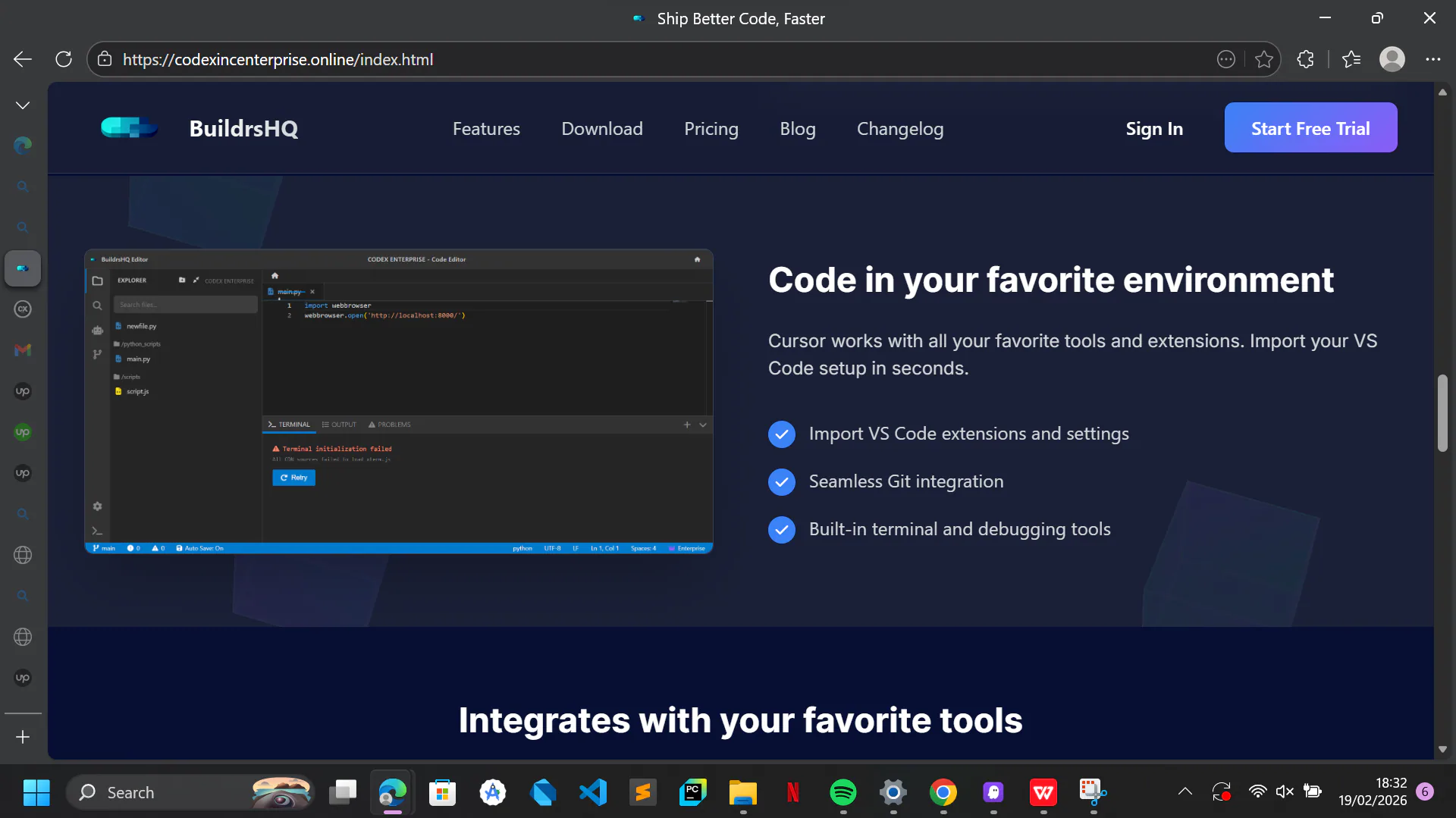The height and width of the screenshot is (818, 1456).
Task: Collapse the vertical tabs pane chevron
Action: click(x=23, y=105)
